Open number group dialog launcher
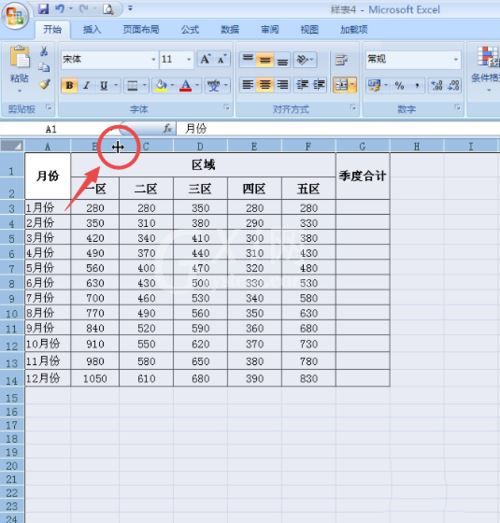The height and width of the screenshot is (523, 500). pyautogui.click(x=458, y=107)
